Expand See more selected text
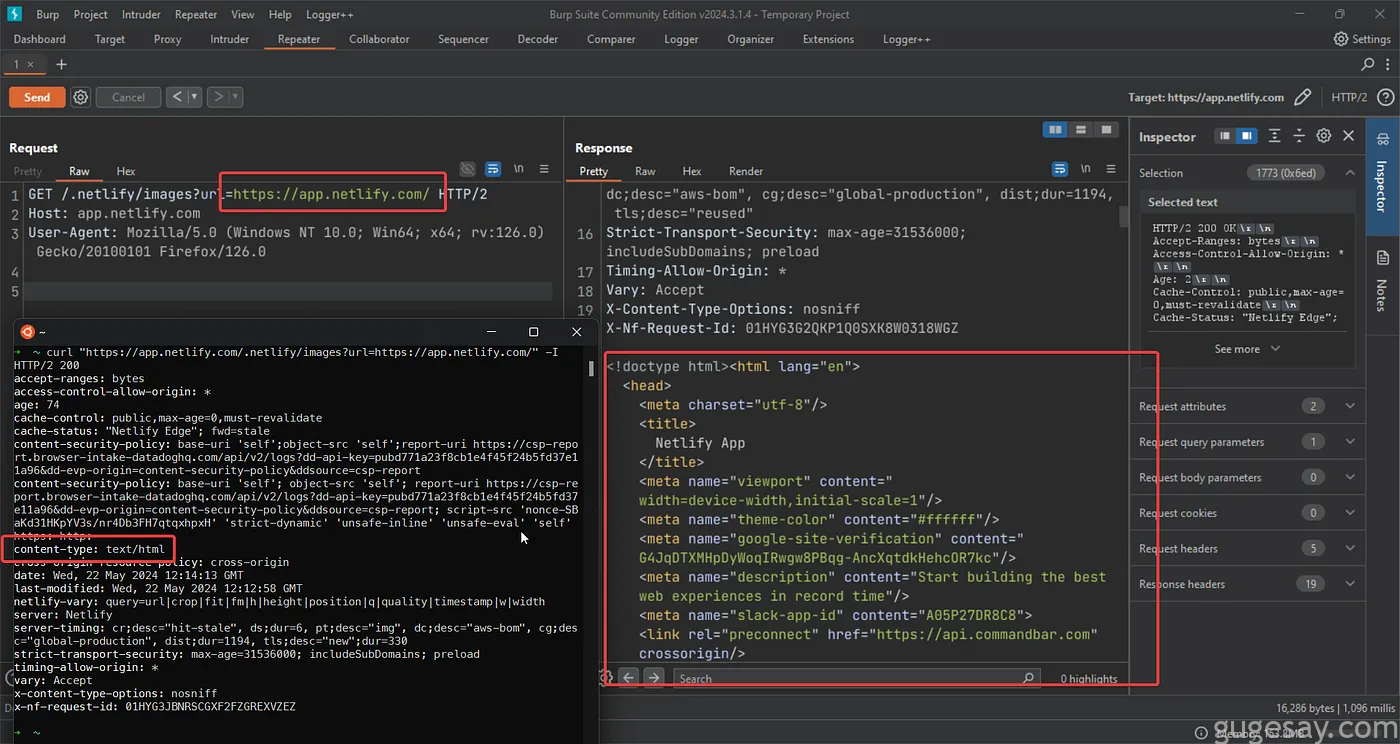Image resolution: width=1400 pixels, height=744 pixels. pyautogui.click(x=1246, y=349)
